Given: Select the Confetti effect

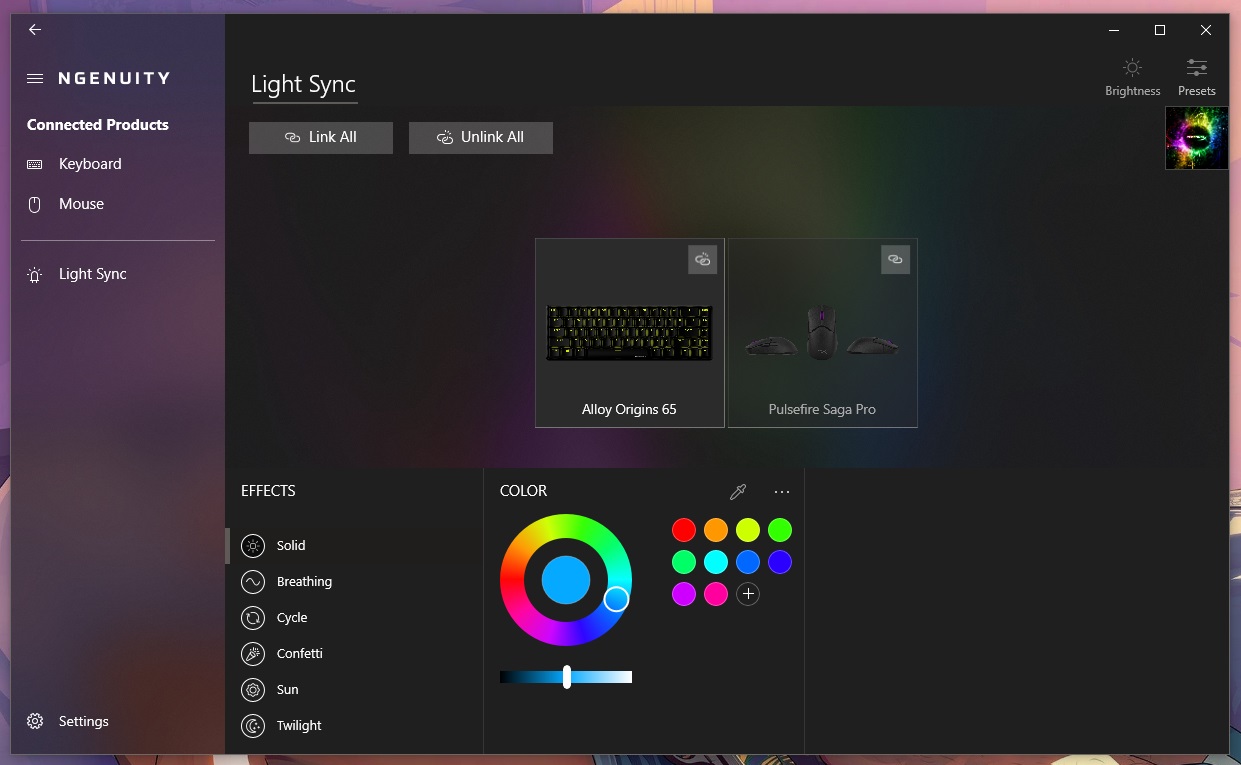Looking at the screenshot, I should (x=299, y=654).
